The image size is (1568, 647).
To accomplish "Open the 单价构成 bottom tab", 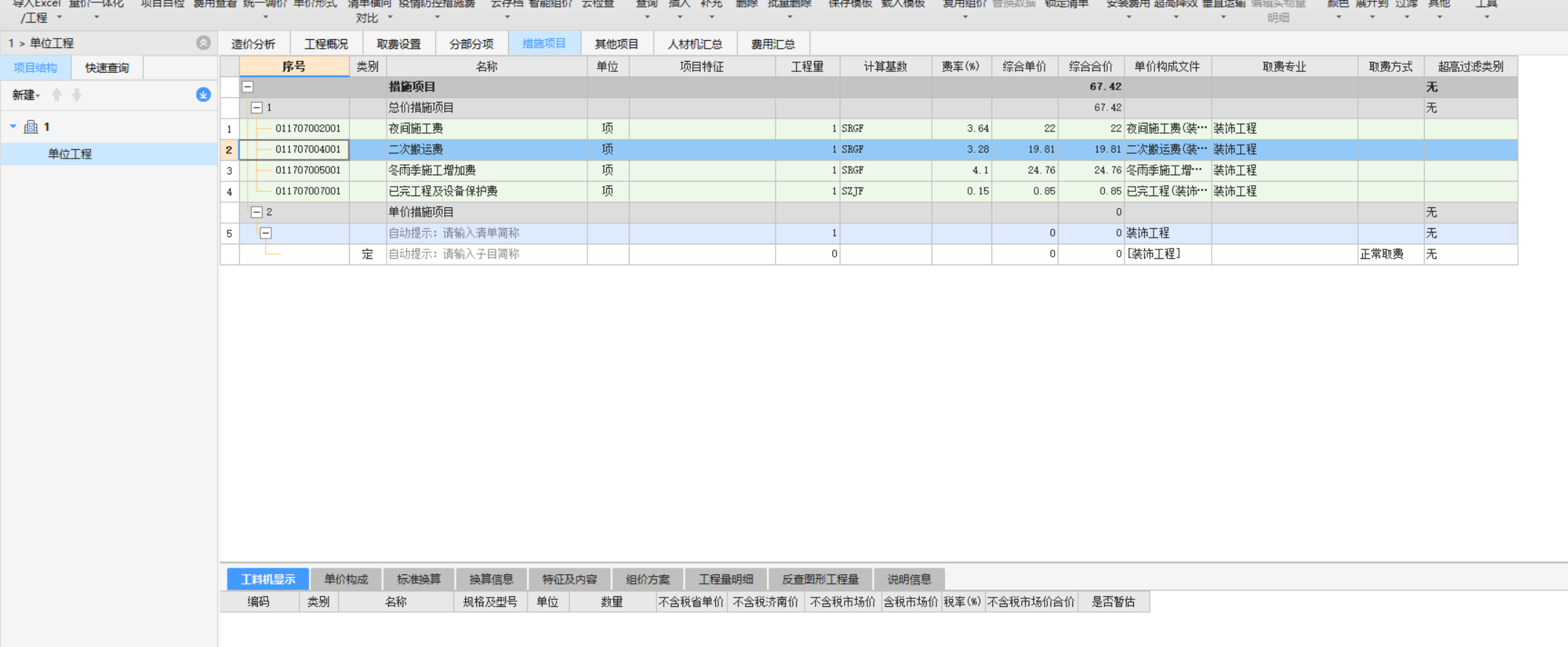I will (347, 579).
